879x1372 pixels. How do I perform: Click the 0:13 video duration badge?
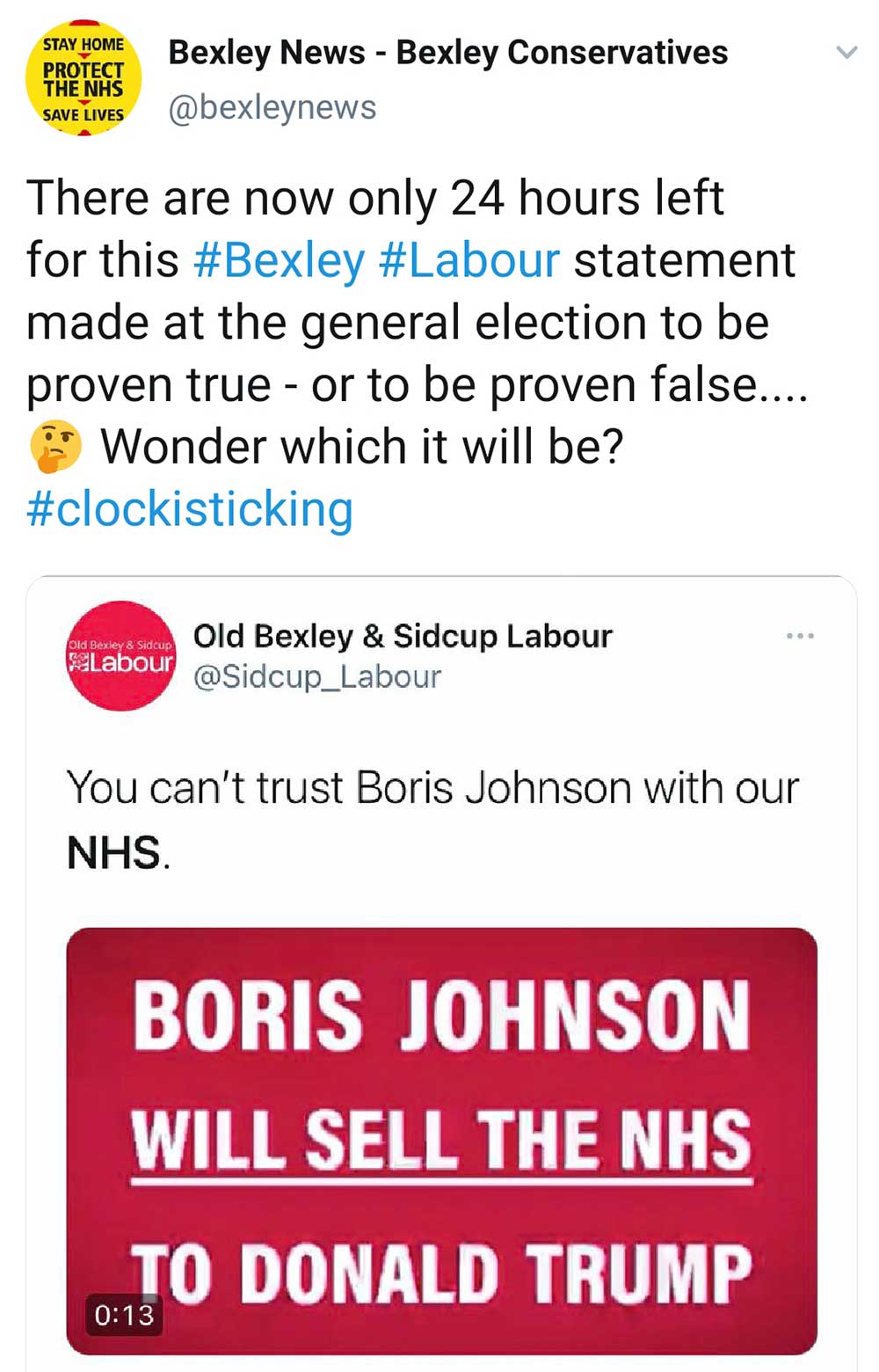(124, 1315)
